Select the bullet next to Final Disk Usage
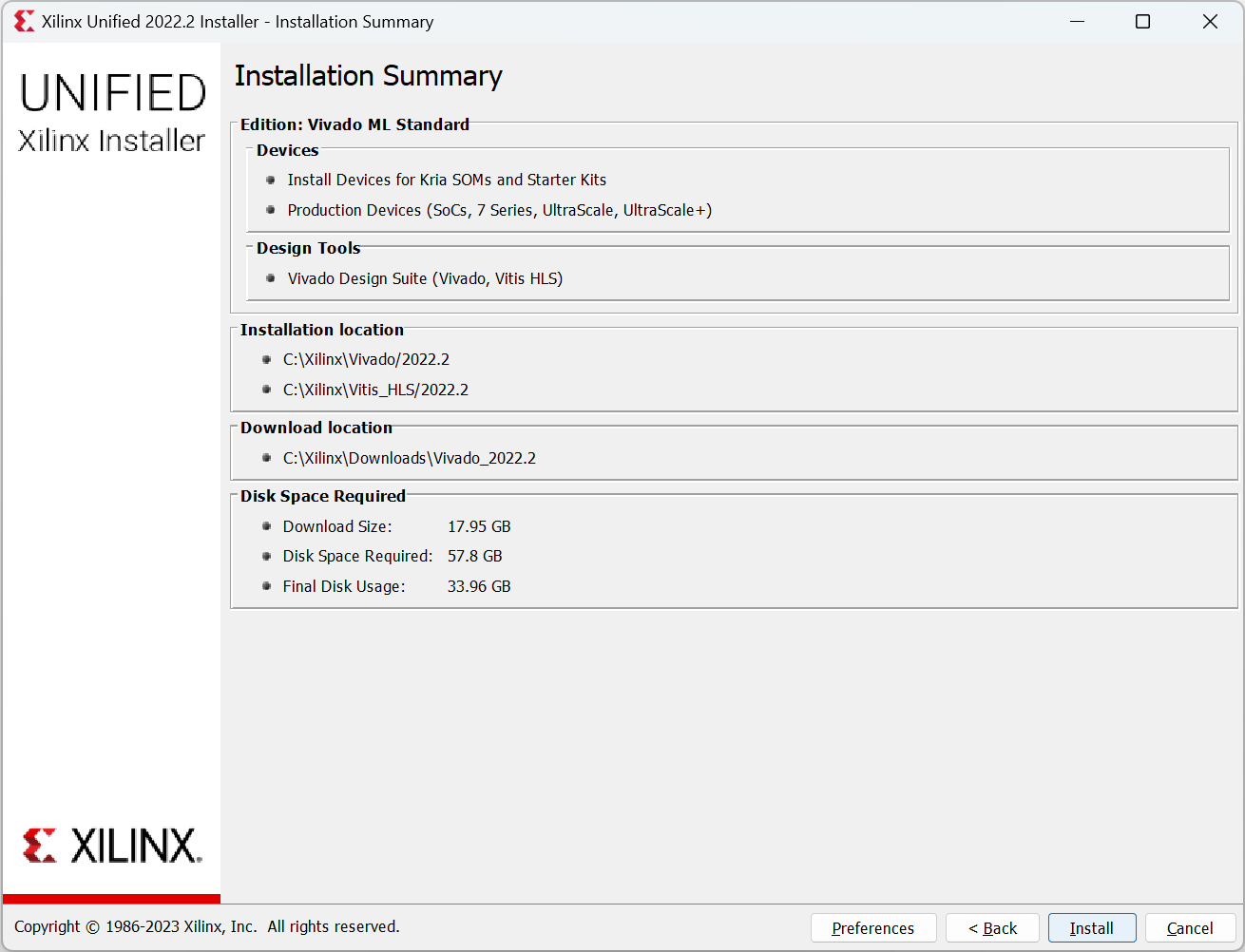The height and width of the screenshot is (952, 1245). tap(266, 586)
